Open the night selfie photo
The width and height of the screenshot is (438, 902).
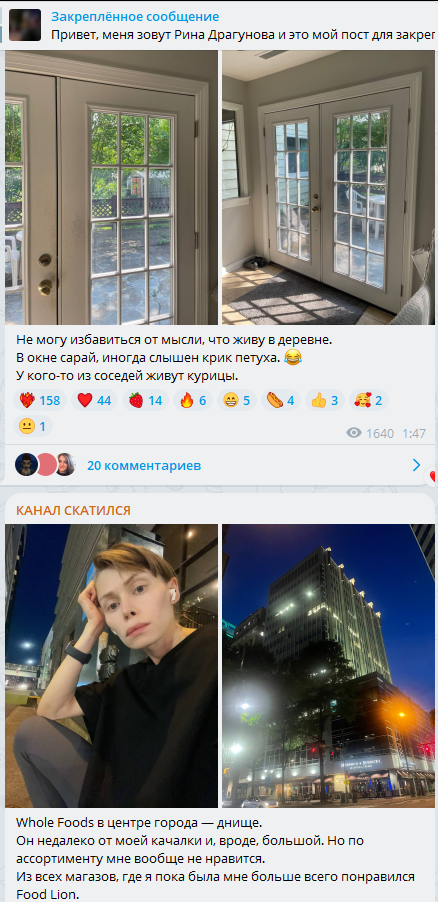(x=112, y=666)
